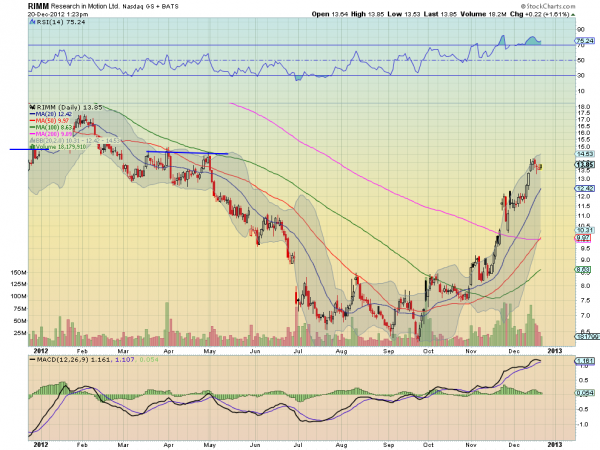The image size is (600, 450).
Task: Click the green up-triangle after the Chg percentage
Action: [x=573, y=15]
